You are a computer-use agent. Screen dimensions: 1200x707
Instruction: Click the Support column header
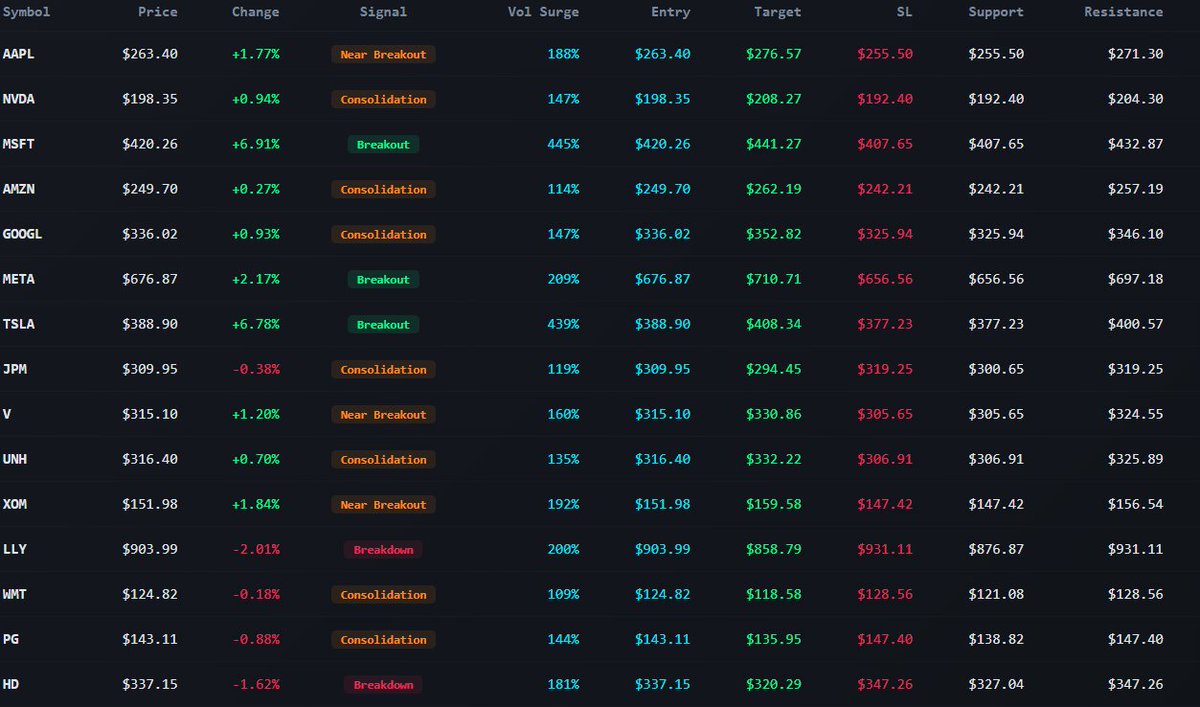tap(996, 12)
